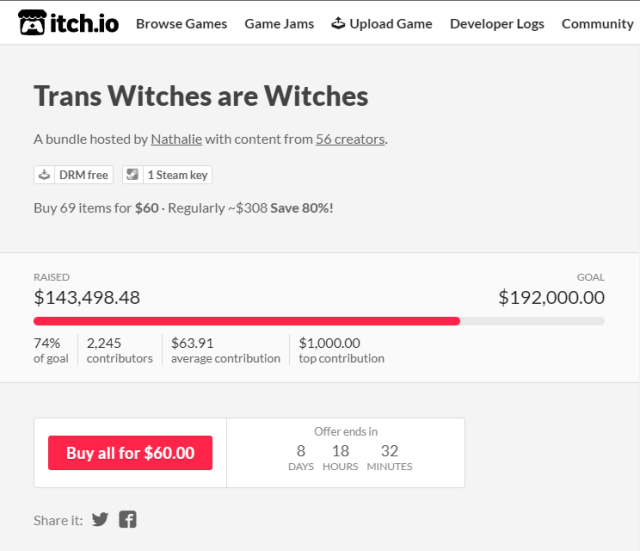Share the bundle on Facebook
This screenshot has height=551, width=640.
coord(128,519)
